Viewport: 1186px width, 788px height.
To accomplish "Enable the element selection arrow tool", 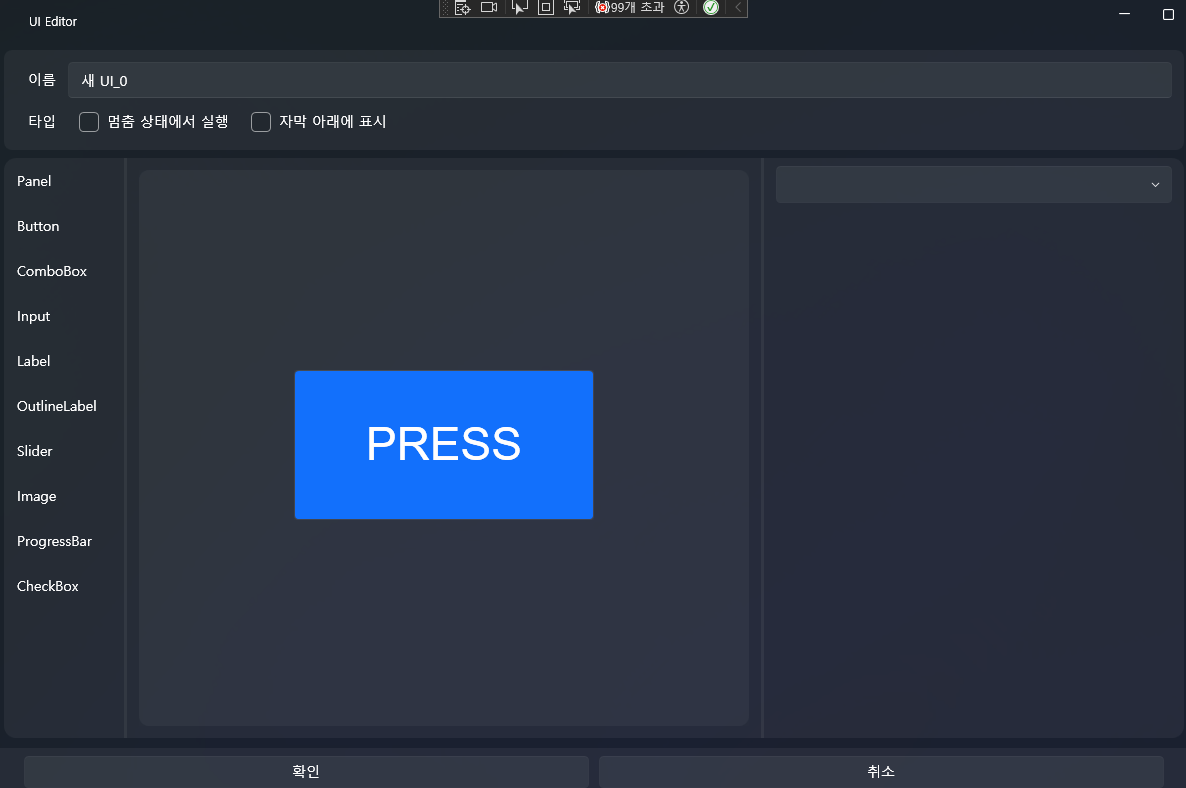I will pos(520,8).
